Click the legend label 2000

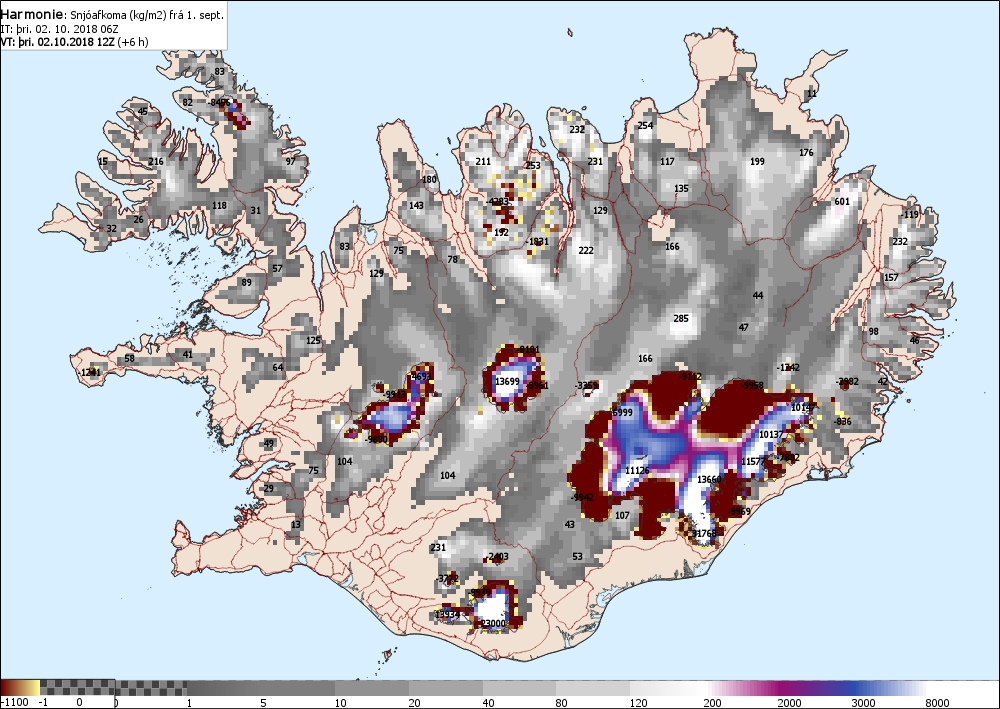[789, 703]
